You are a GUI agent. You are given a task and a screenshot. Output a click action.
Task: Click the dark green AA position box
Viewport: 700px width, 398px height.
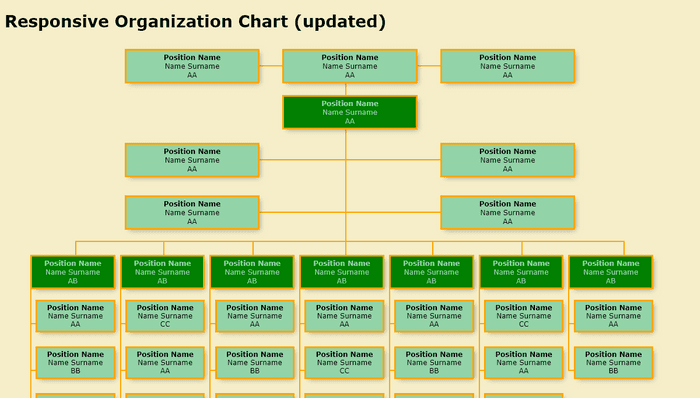click(350, 112)
